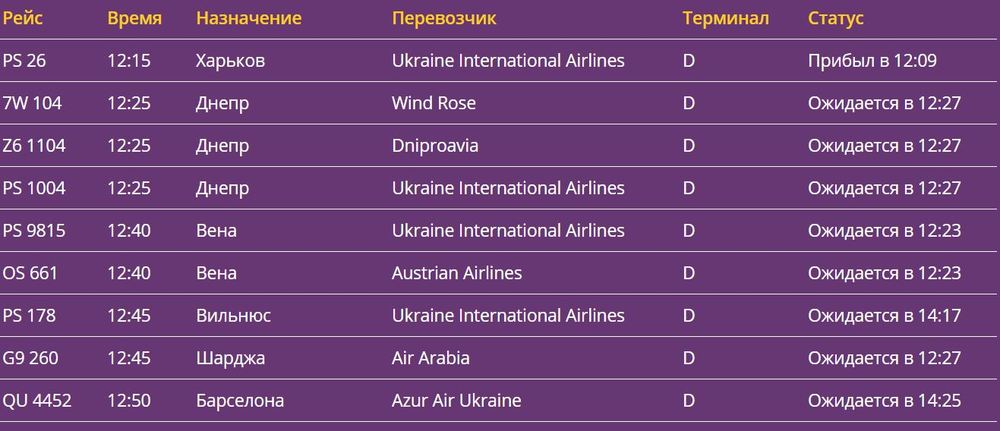Click flight PS 1004 in the list
The width and height of the screenshot is (1000, 431).
(35, 188)
